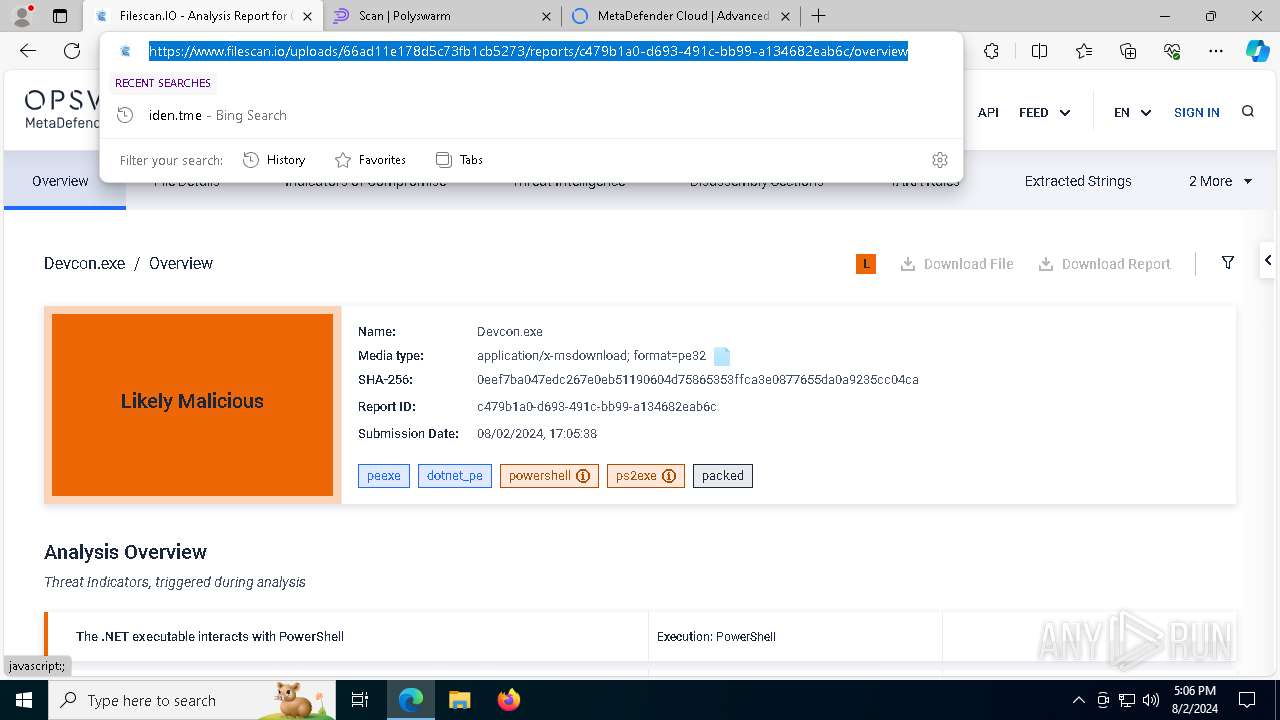Toggle split screen view icon

[1039, 51]
